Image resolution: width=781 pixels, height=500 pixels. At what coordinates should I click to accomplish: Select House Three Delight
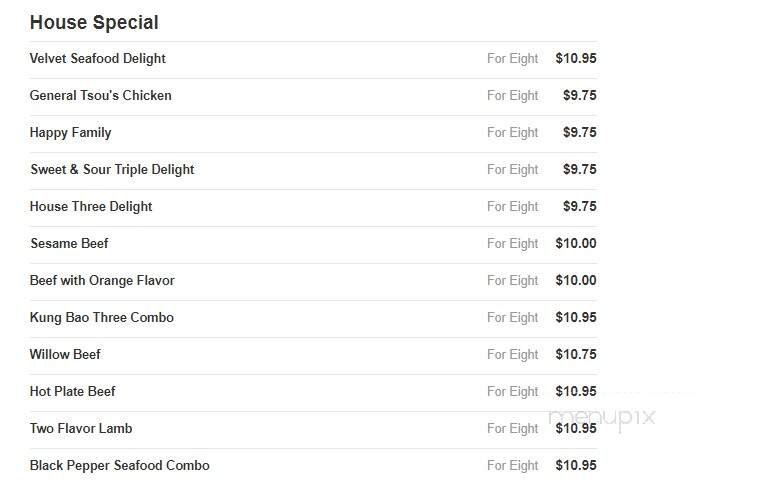[x=91, y=207]
